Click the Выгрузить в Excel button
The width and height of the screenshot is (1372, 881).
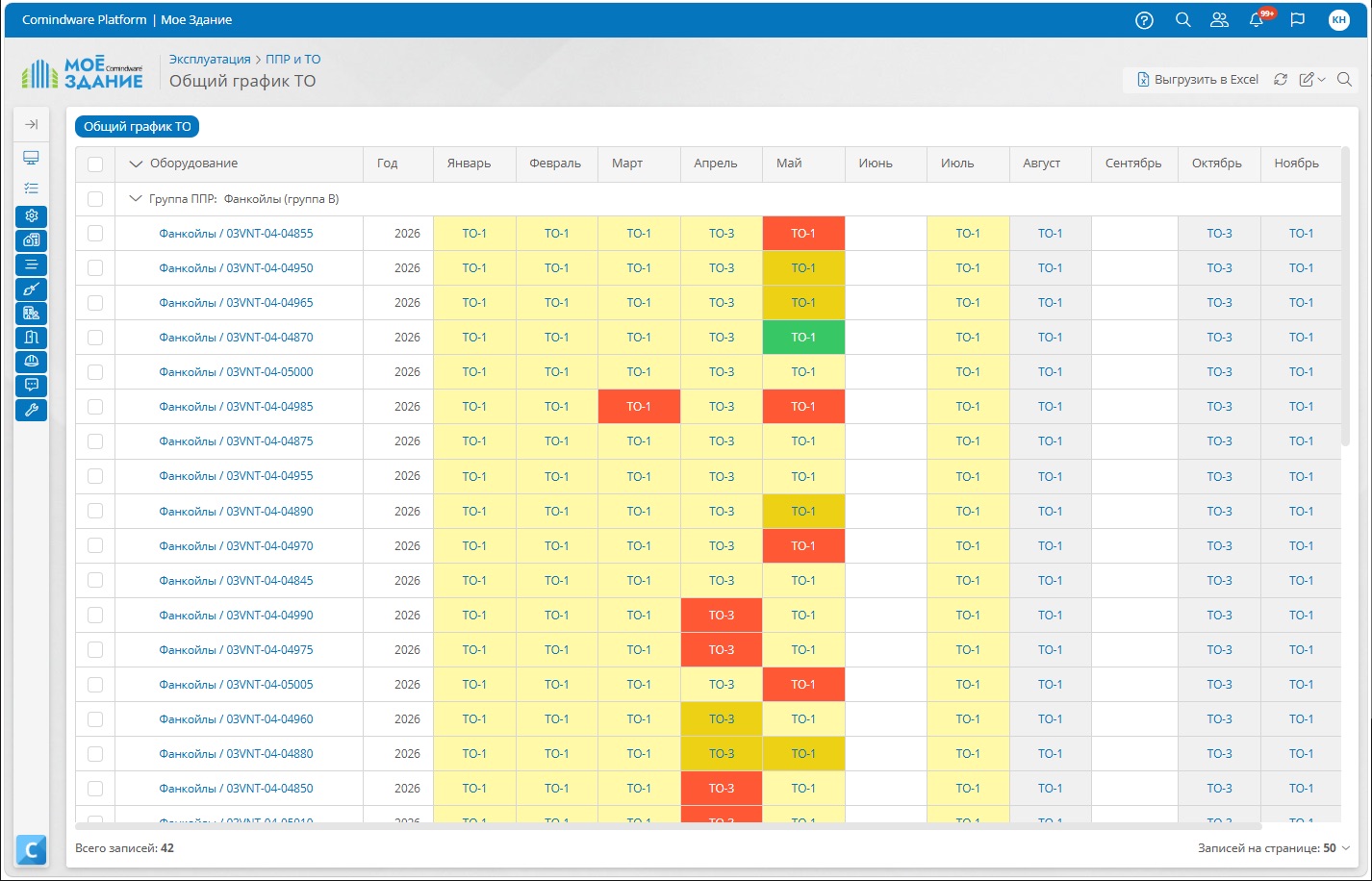[1197, 80]
